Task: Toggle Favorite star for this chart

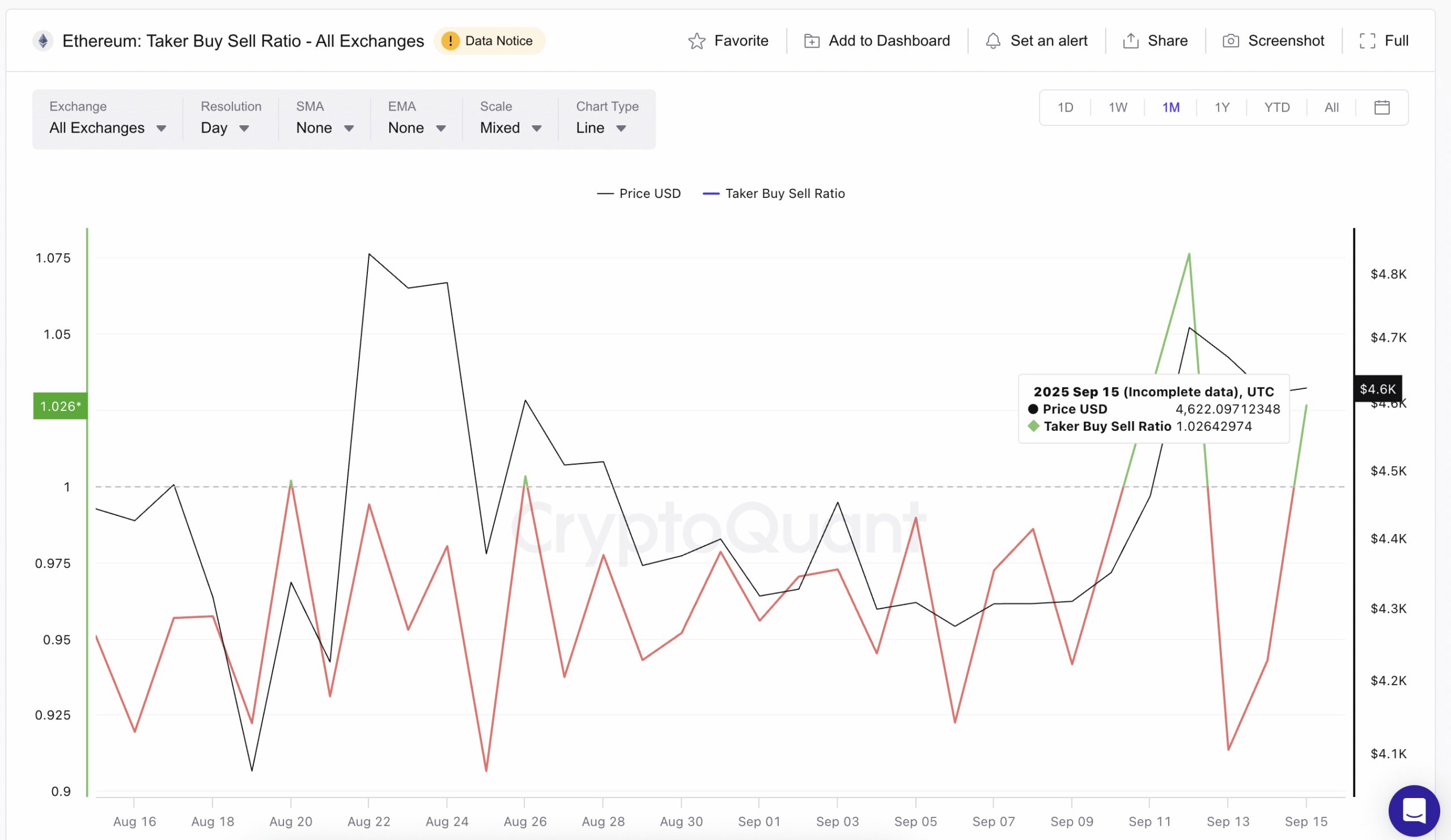Action: [697, 40]
